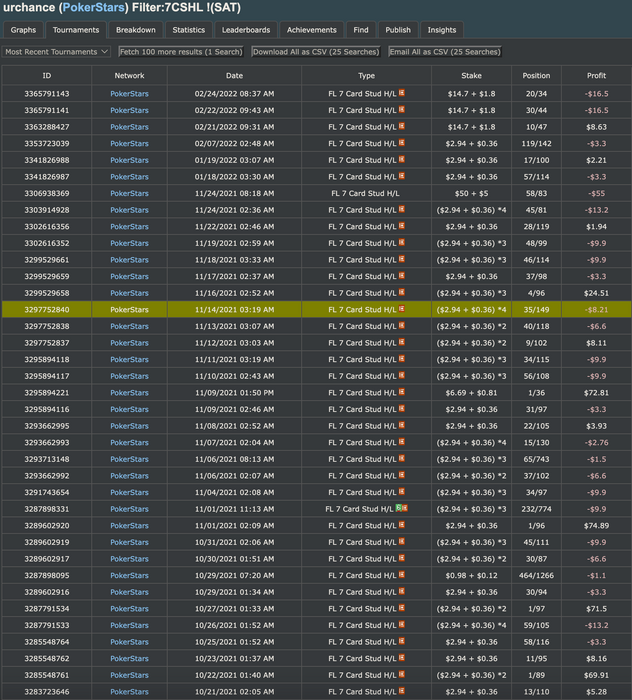Click the red type icon in row 3295894221

point(402,392)
